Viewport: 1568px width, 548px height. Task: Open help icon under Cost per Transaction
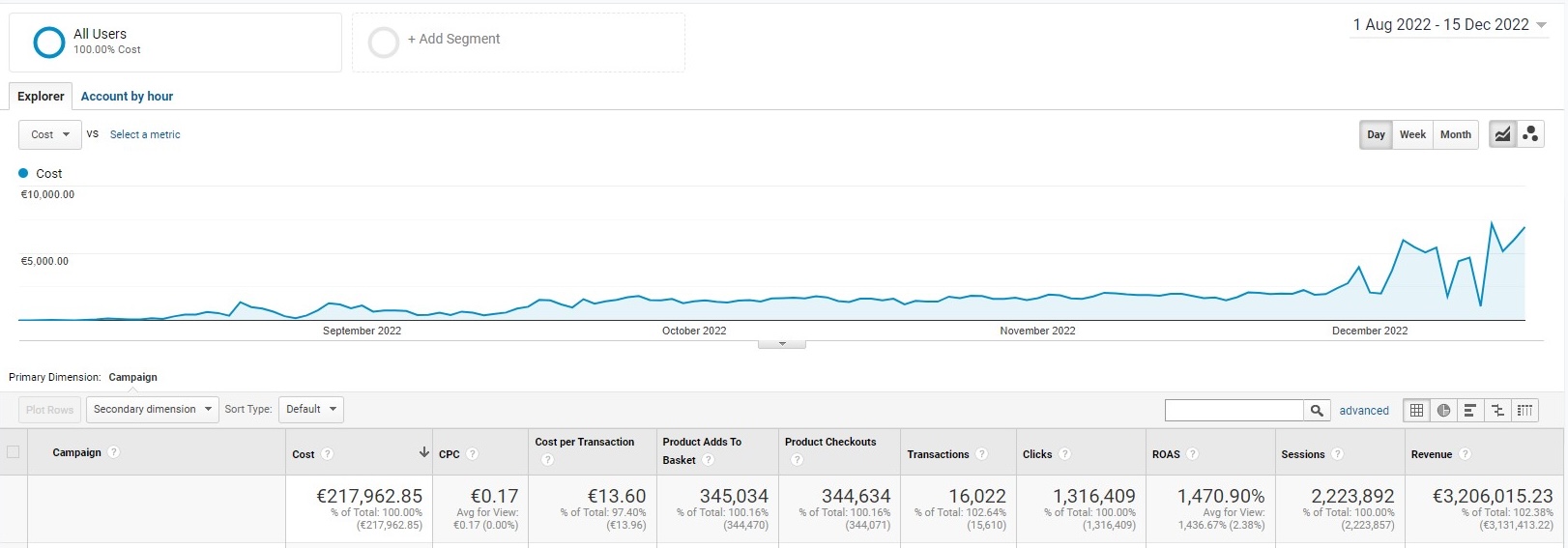click(548, 460)
